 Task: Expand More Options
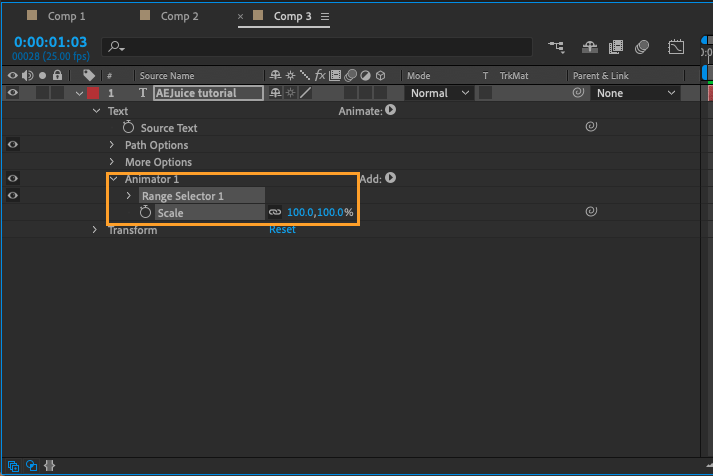click(x=112, y=161)
